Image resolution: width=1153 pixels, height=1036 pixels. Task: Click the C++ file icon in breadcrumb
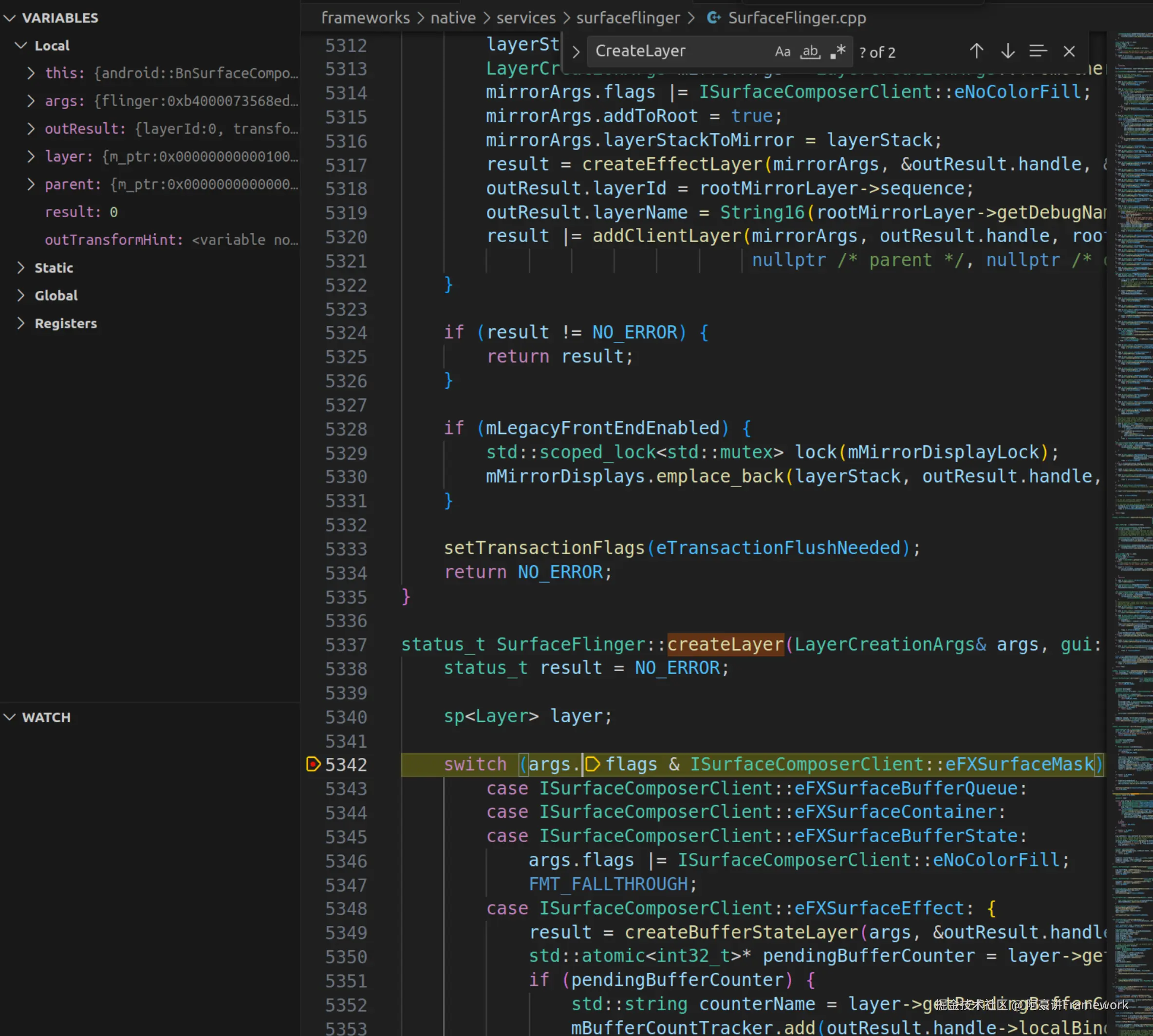tap(713, 18)
